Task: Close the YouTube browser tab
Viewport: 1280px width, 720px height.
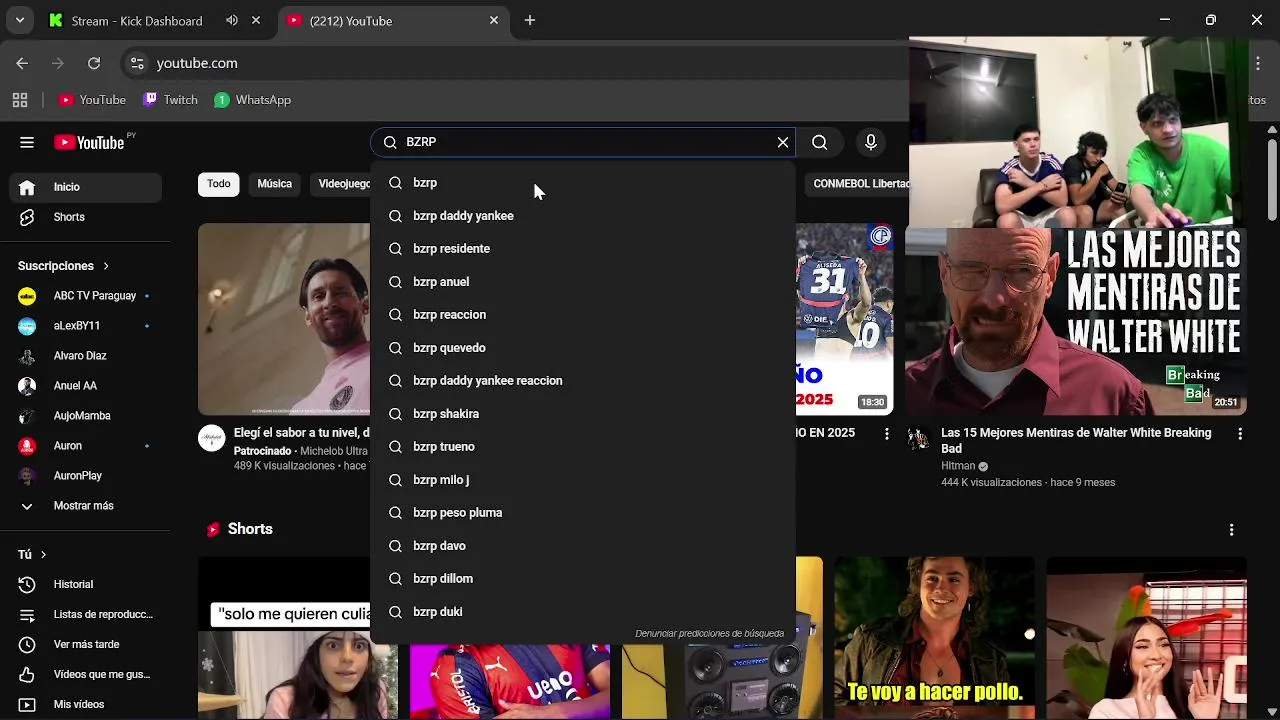Action: point(494,21)
